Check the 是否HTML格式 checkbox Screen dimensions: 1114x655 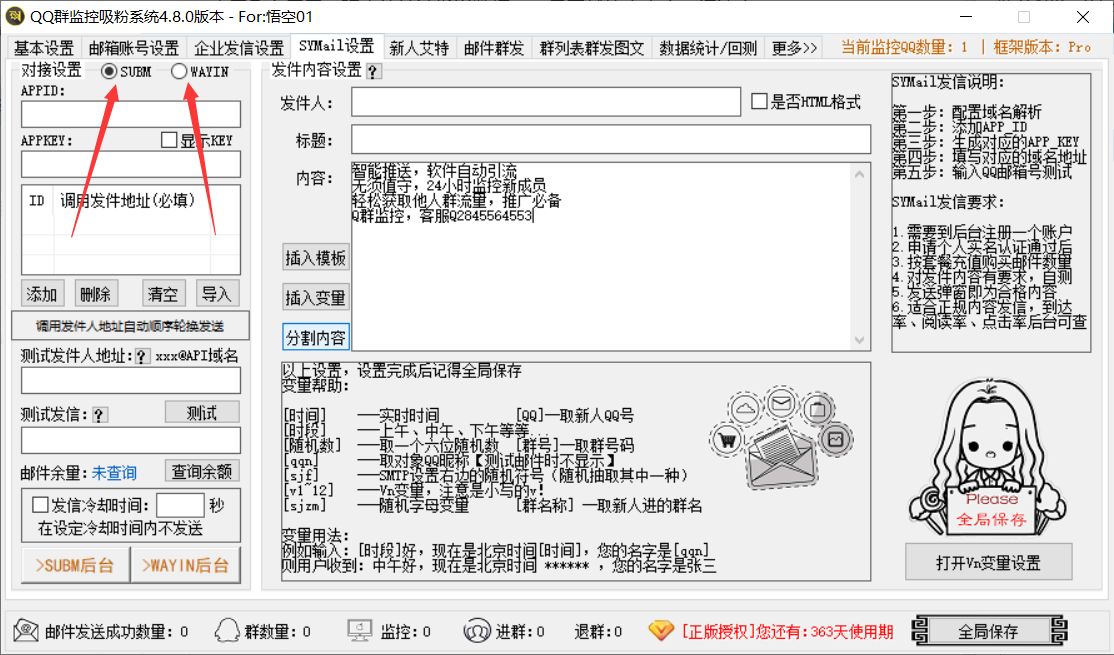759,102
